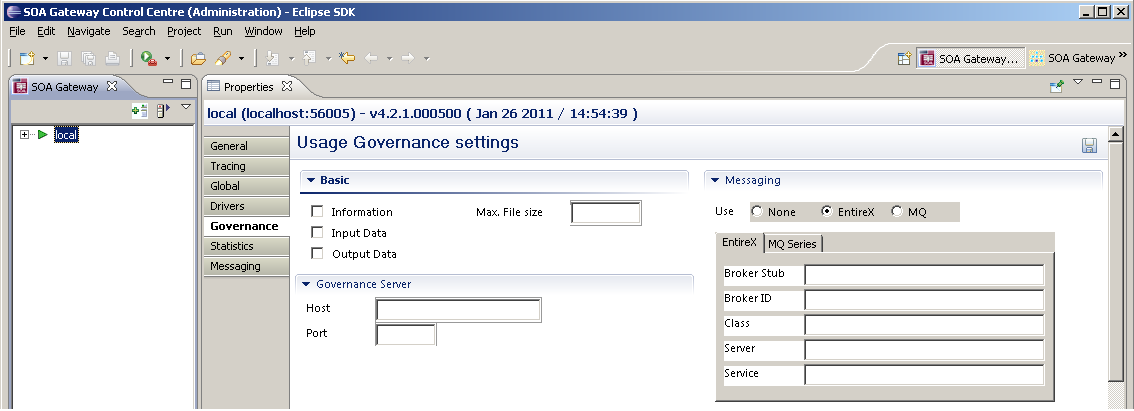Screen dimensions: 1134x411
Task: Collapse the Governance Server section
Action: (306, 284)
